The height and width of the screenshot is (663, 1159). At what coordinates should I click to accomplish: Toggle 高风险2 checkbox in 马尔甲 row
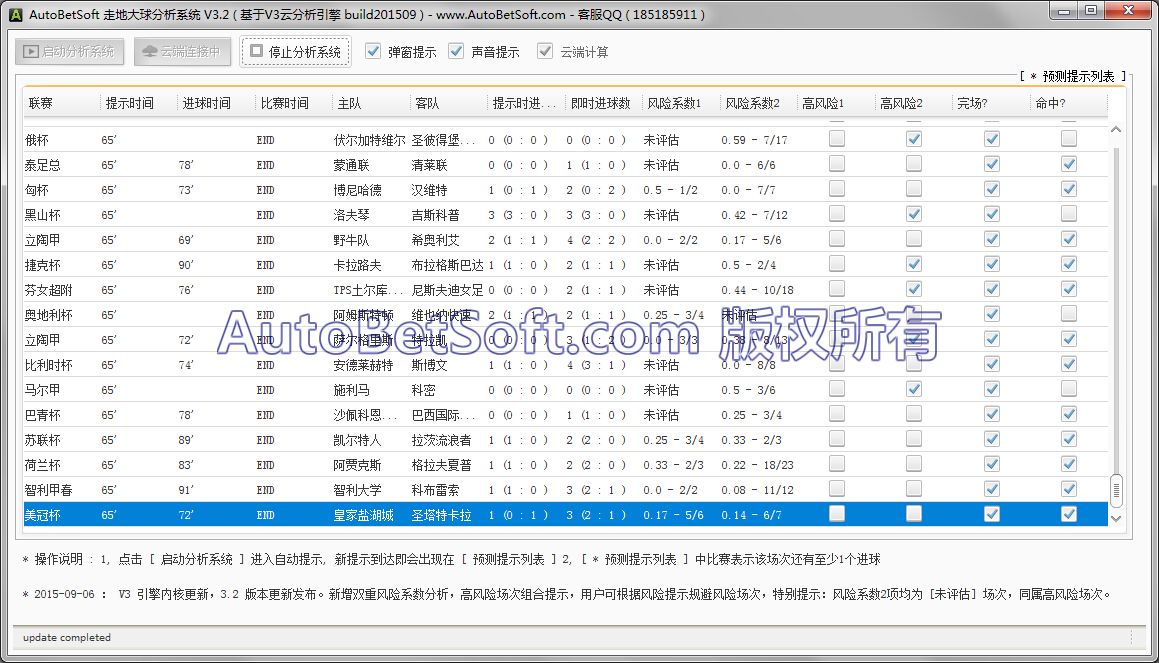pos(914,389)
